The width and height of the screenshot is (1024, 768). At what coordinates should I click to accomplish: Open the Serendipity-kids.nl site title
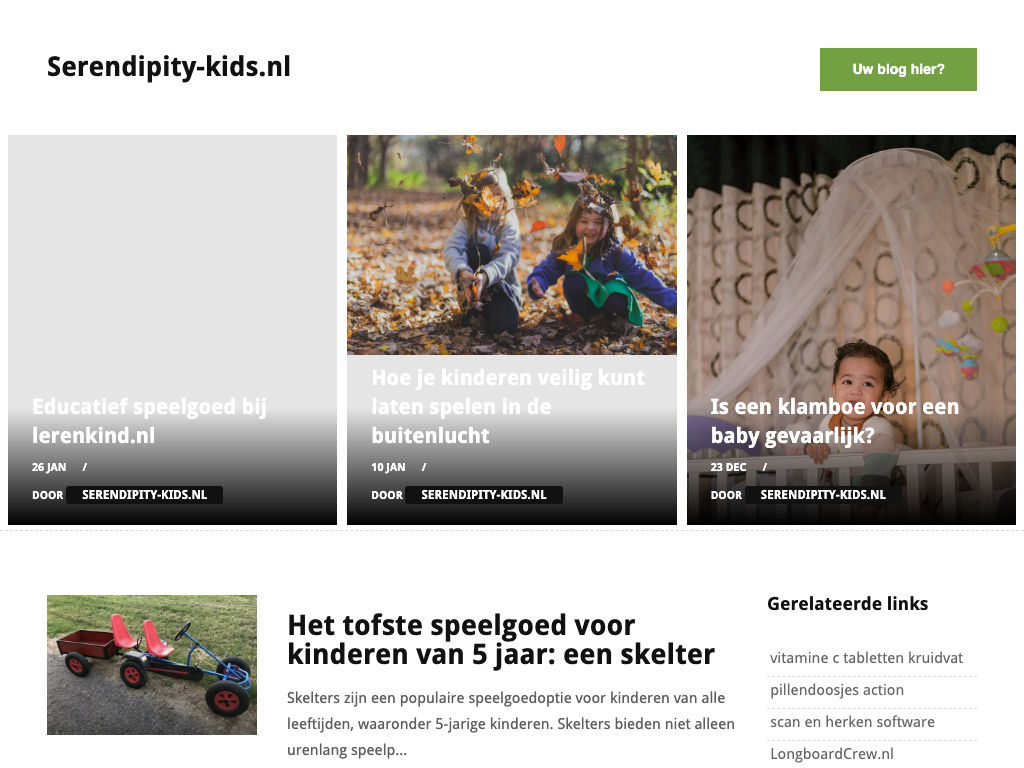168,67
